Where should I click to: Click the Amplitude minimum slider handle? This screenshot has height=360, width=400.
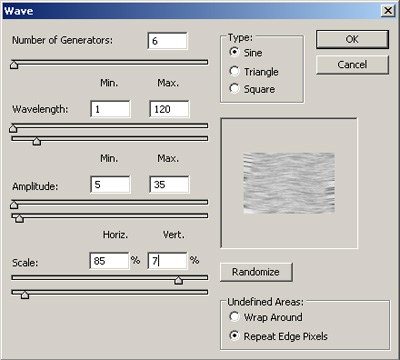(14, 204)
